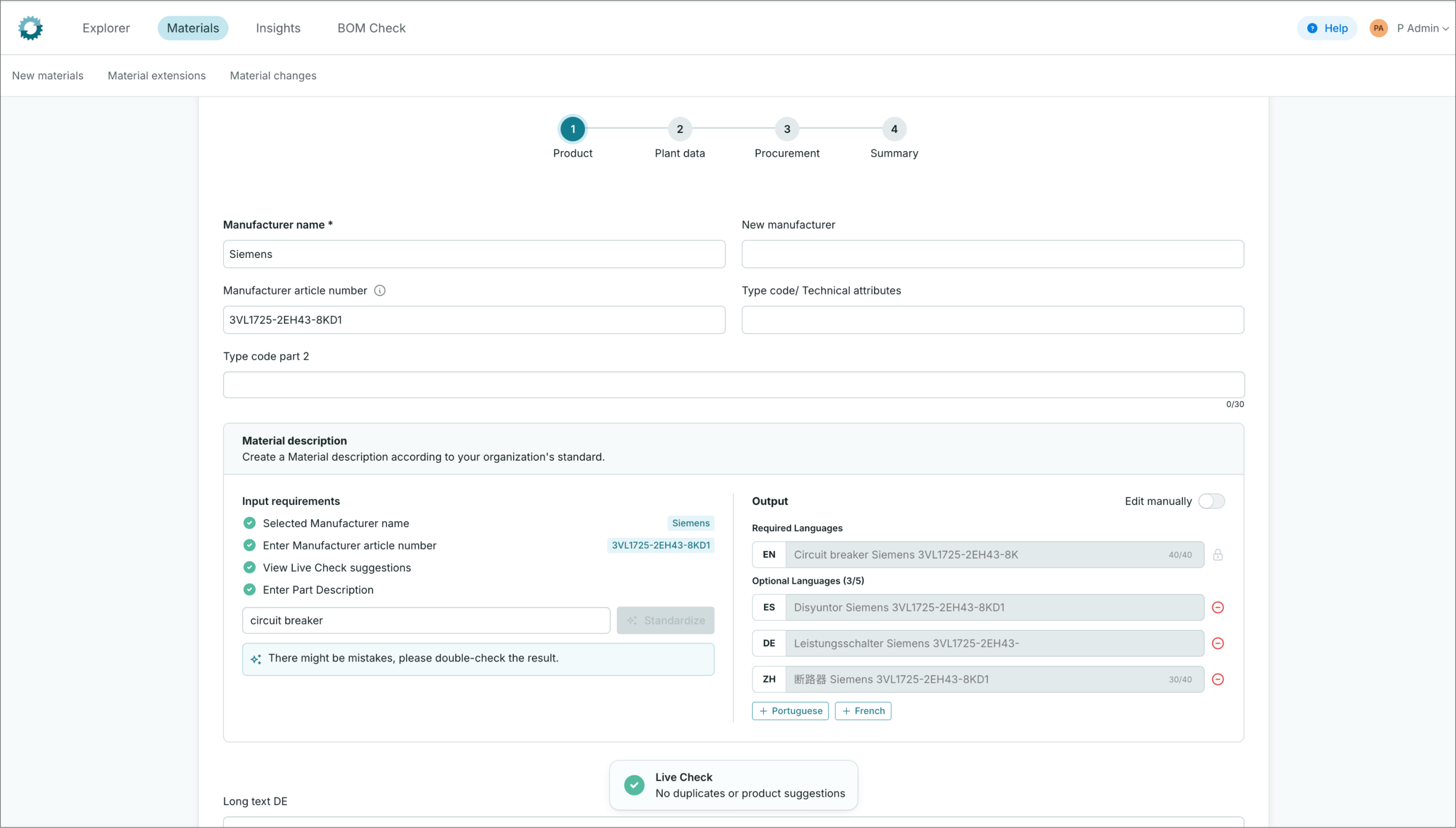Viewport: 1456px width, 828px height.
Task: Click the Live Check notification card
Action: [733, 785]
